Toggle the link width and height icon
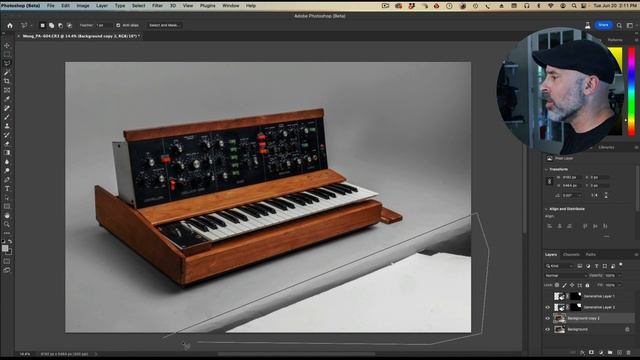The image size is (640, 360). click(x=549, y=182)
